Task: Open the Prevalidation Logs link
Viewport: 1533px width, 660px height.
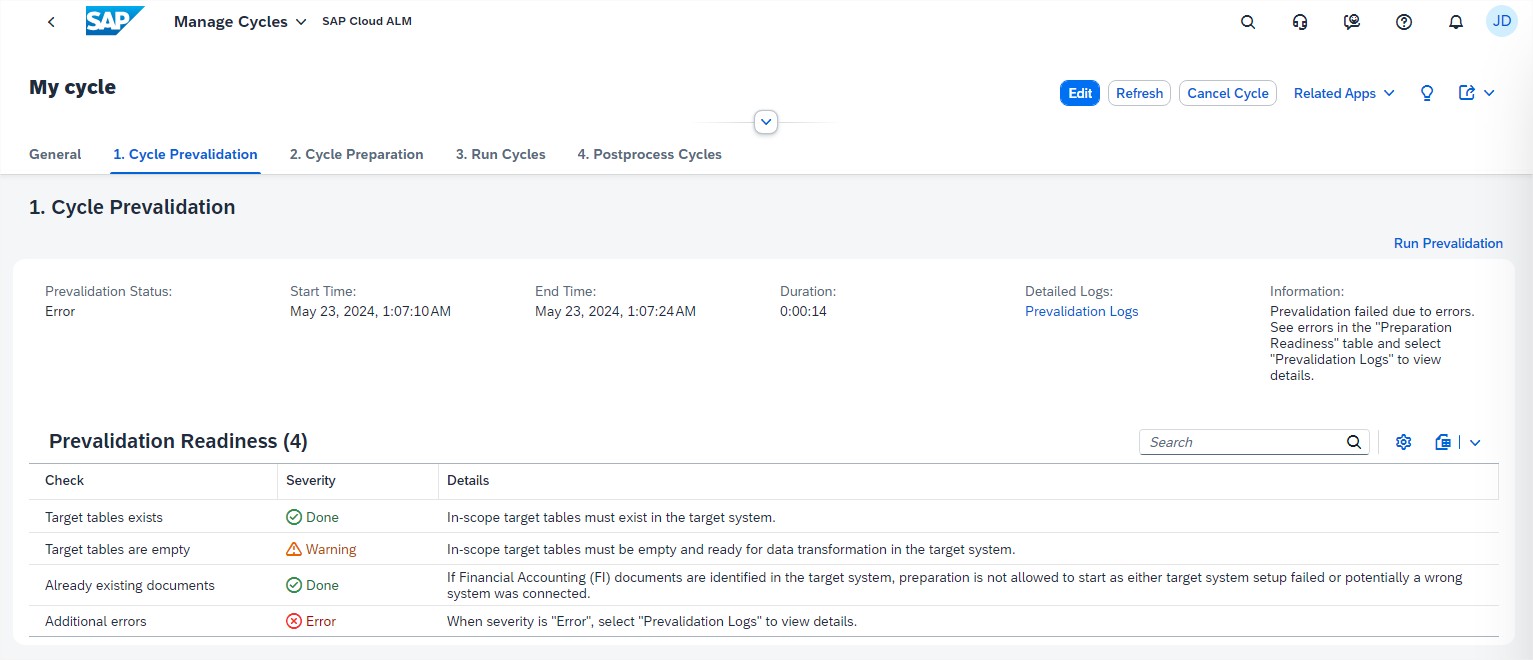Action: click(1081, 311)
